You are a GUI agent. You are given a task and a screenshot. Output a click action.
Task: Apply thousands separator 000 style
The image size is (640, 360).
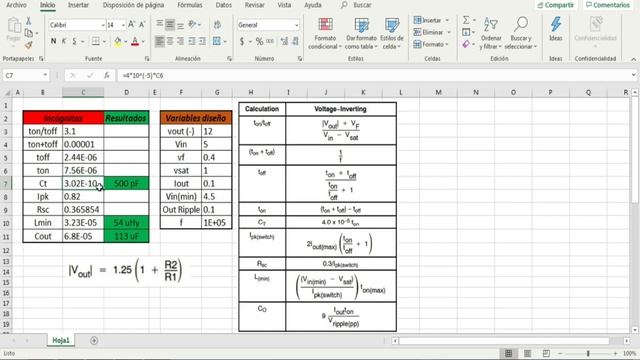pos(270,41)
